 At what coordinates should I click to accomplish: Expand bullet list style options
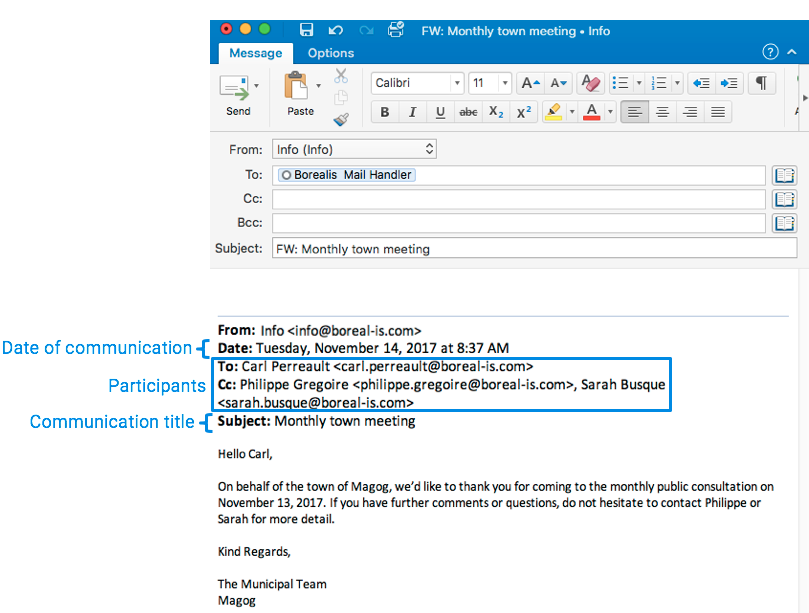tap(639, 83)
